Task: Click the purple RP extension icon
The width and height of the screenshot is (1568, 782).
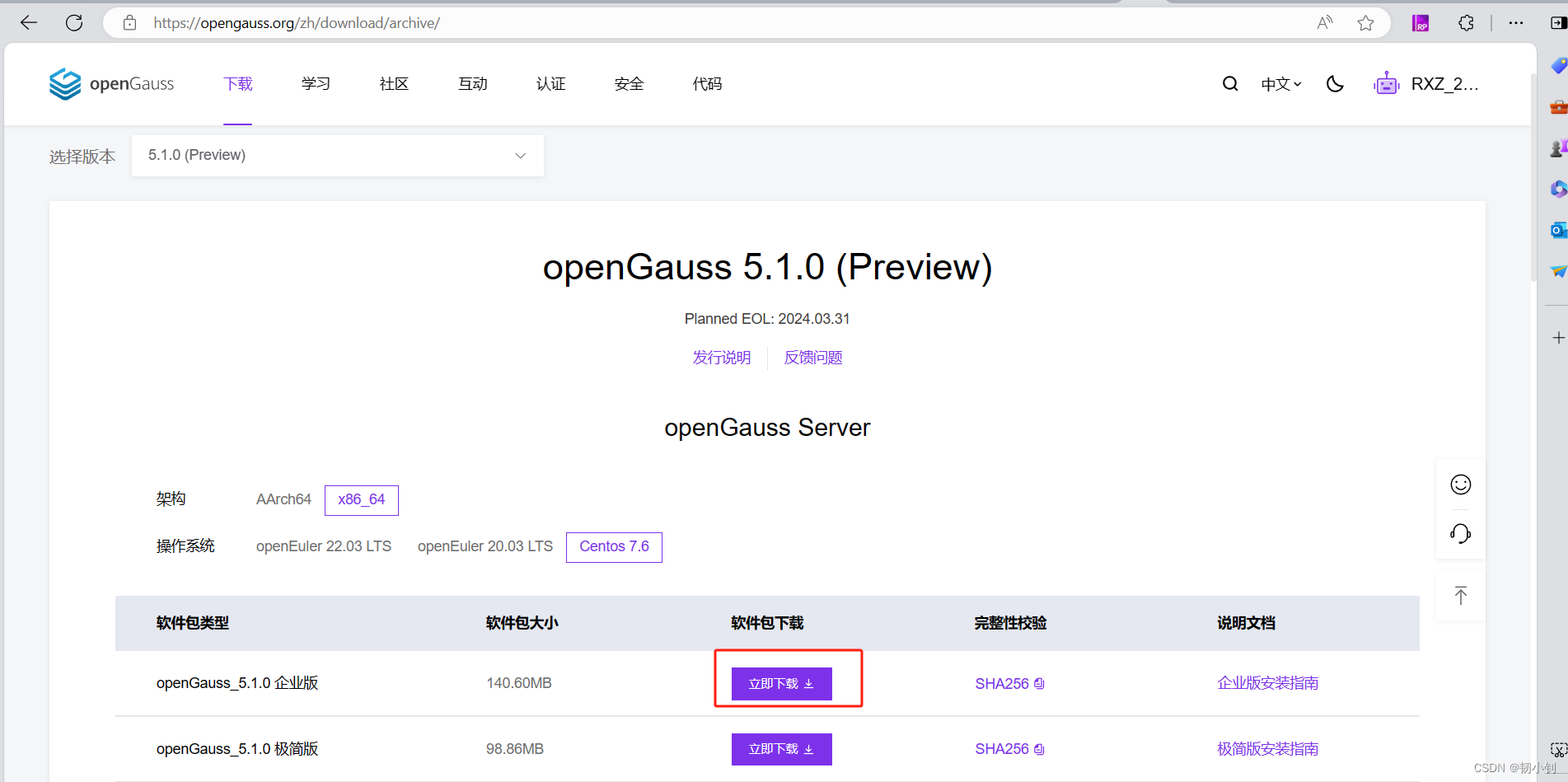Action: click(1421, 23)
